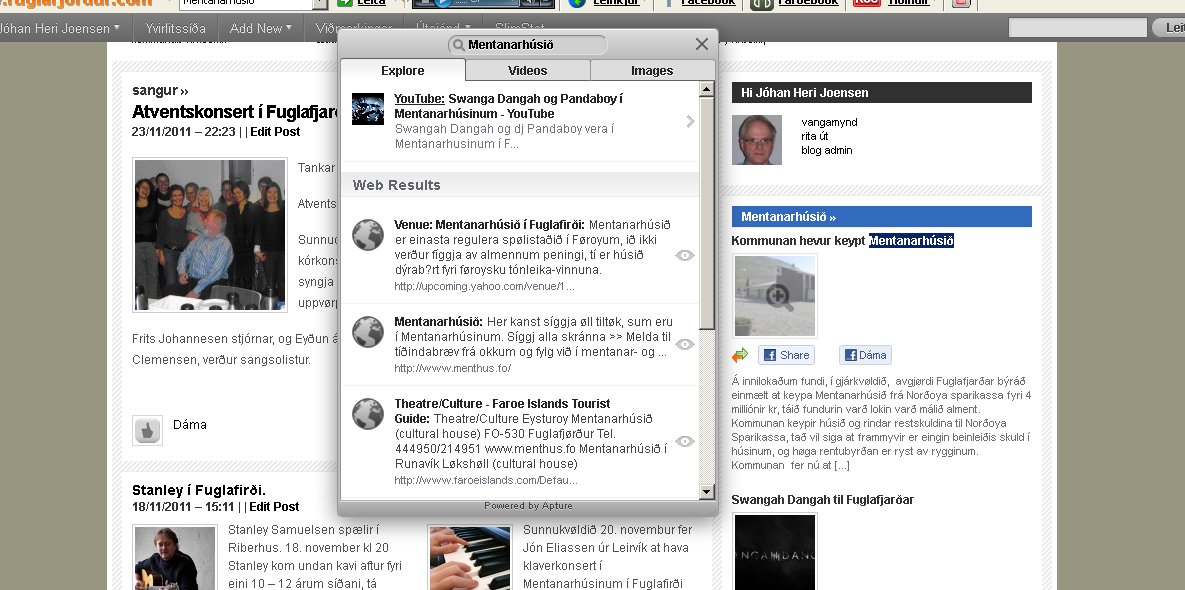Open the dark Swangah Dangah thumbnail
The height and width of the screenshot is (590, 1185).
(x=775, y=552)
